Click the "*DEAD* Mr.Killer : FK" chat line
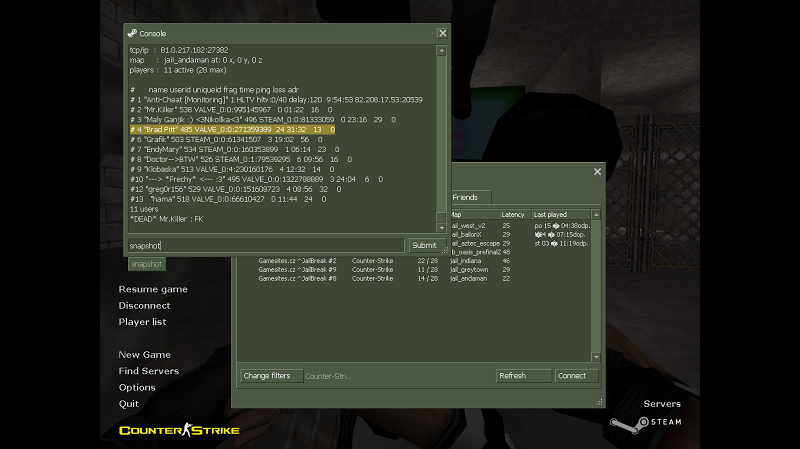The height and width of the screenshot is (449, 800). click(x=166, y=219)
